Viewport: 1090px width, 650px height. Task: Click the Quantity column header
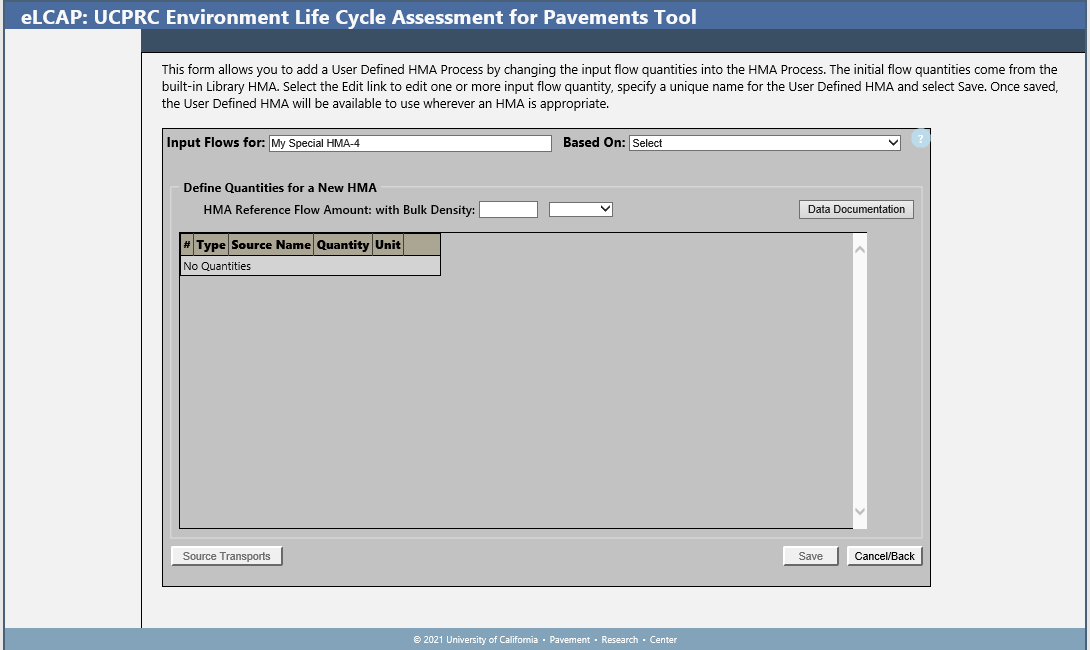pos(343,245)
